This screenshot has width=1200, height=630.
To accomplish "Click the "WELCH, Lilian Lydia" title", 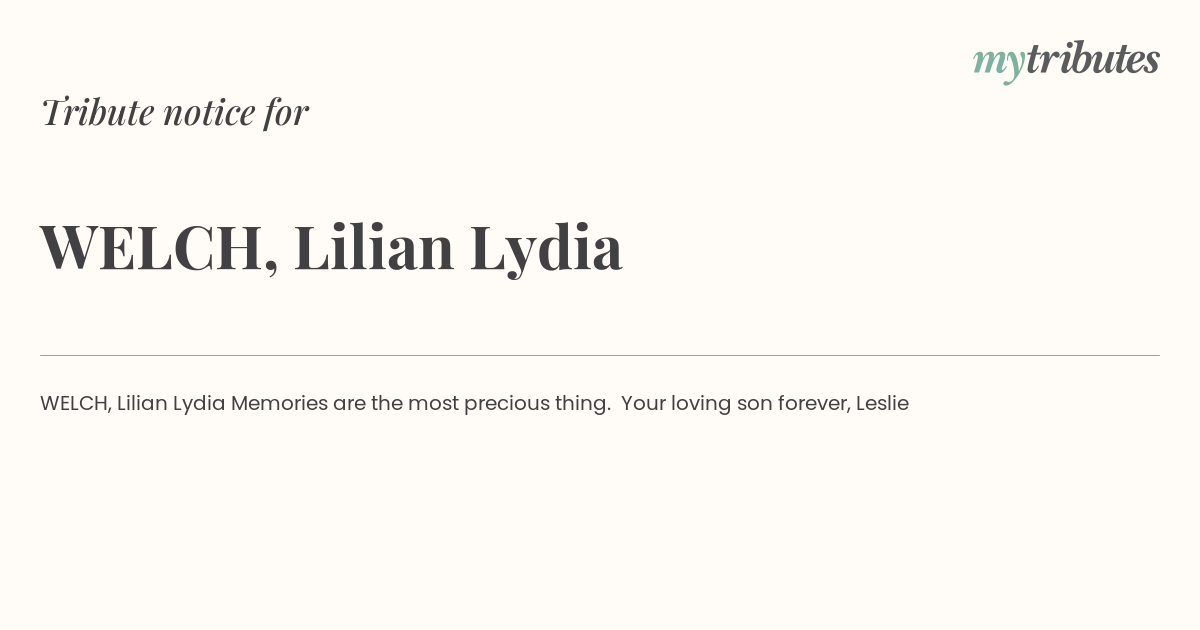I will click(x=331, y=248).
